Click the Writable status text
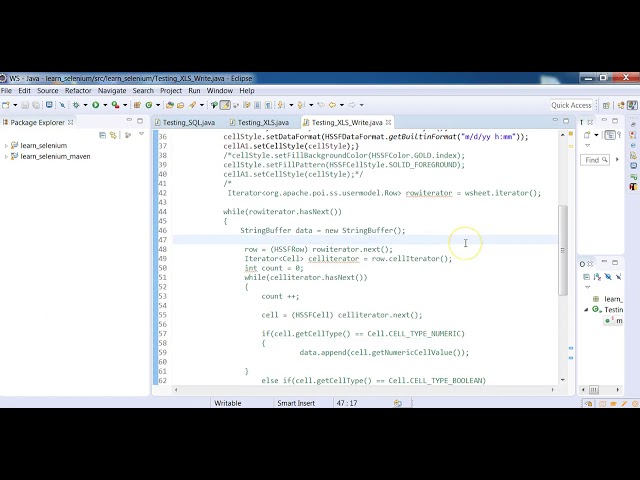The height and width of the screenshot is (480, 640). pos(228,403)
